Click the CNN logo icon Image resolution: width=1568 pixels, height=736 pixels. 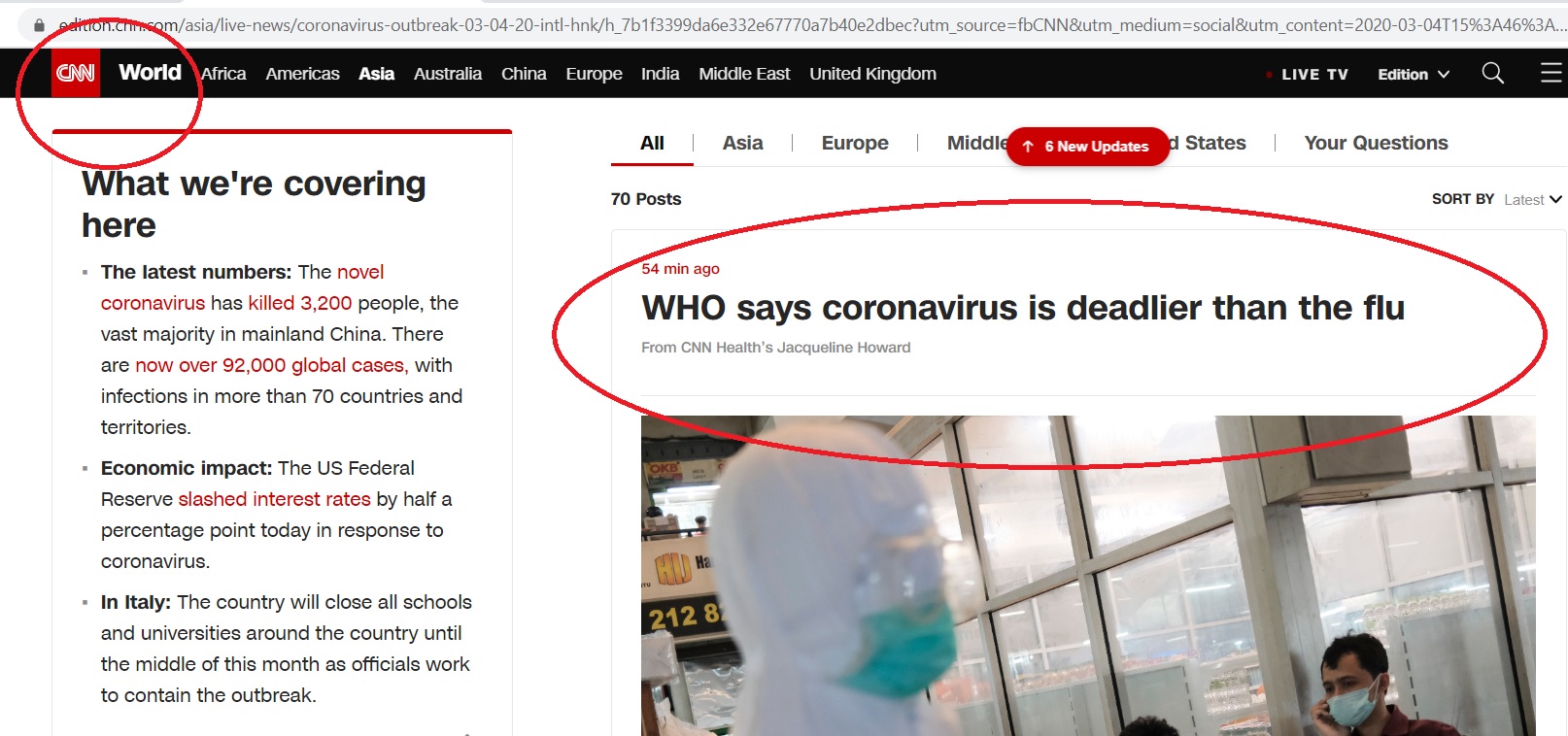click(76, 73)
